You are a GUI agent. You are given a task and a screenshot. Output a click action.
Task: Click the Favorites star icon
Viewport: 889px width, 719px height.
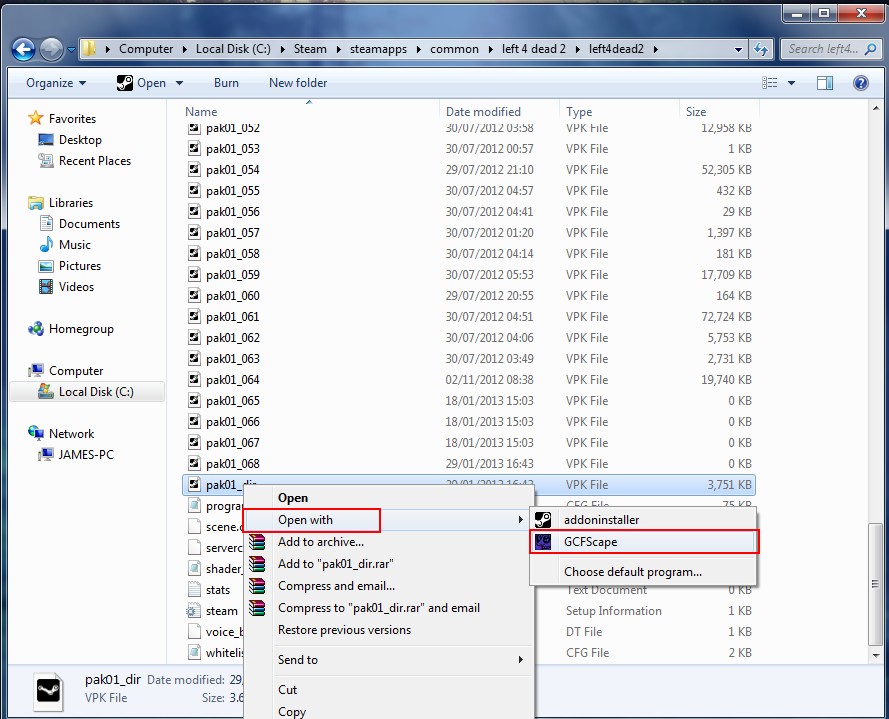click(x=36, y=119)
